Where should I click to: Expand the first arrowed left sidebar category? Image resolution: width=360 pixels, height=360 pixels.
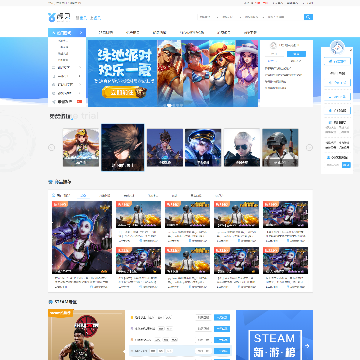pos(67,67)
